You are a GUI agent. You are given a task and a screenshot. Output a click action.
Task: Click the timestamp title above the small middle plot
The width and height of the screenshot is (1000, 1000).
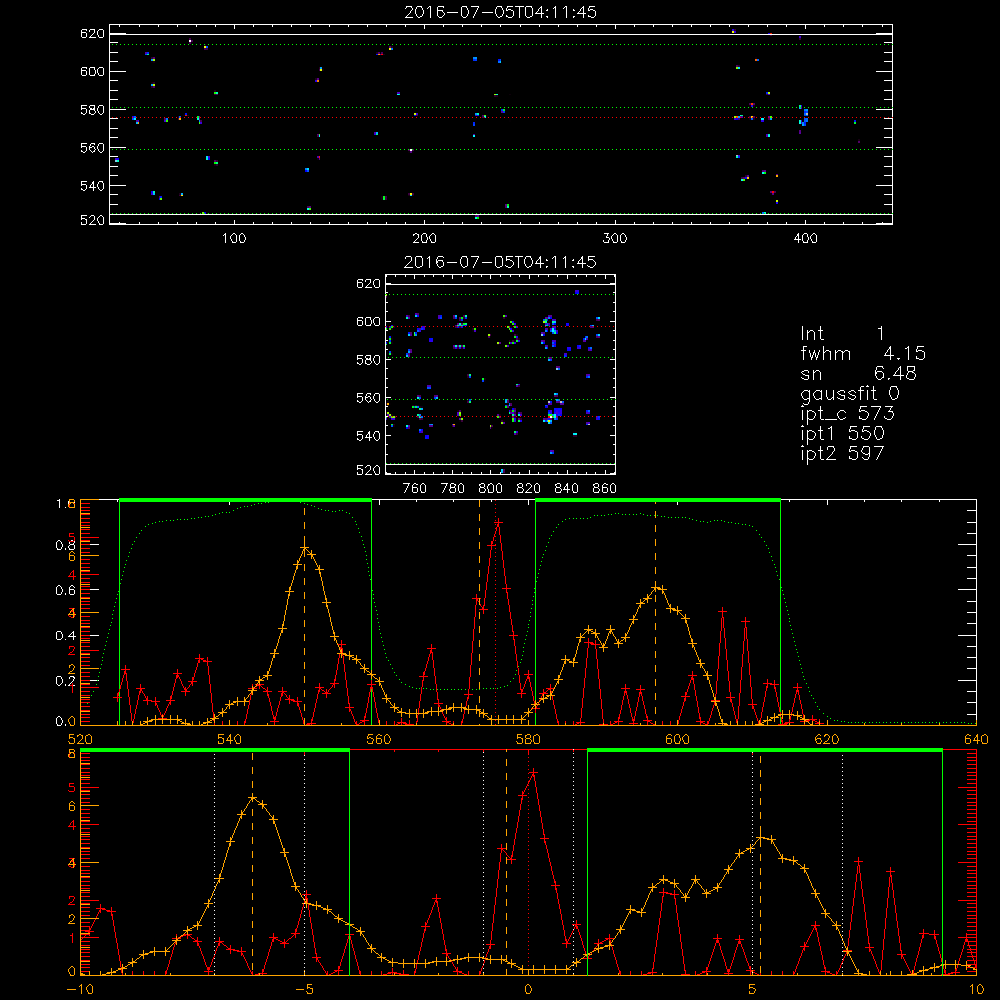coord(501,262)
